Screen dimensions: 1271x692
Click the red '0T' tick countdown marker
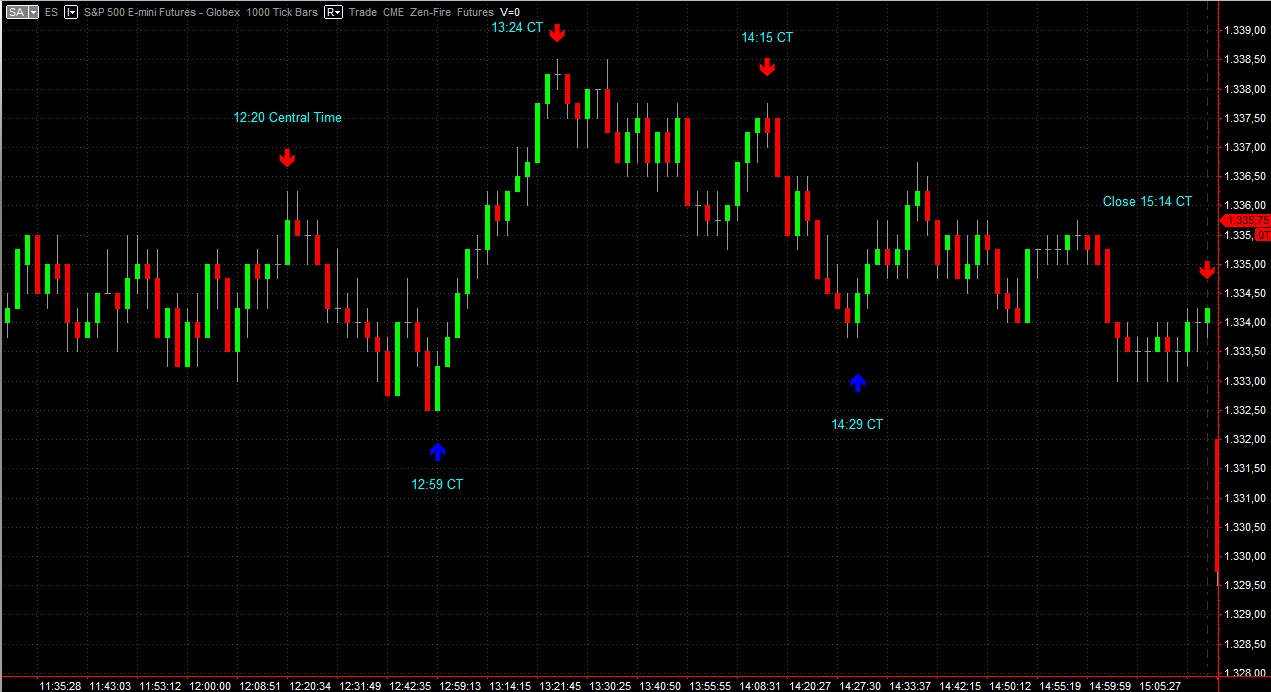click(1263, 234)
